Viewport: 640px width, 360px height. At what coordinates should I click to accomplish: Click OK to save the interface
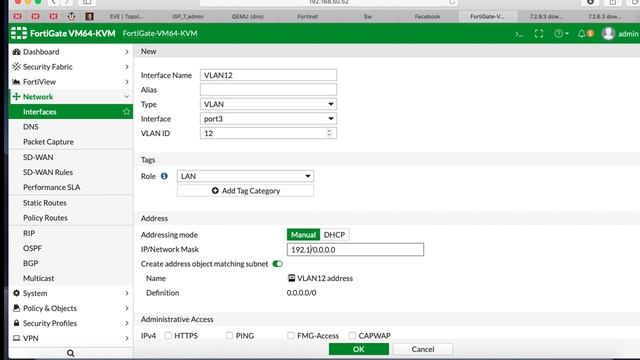(359, 349)
